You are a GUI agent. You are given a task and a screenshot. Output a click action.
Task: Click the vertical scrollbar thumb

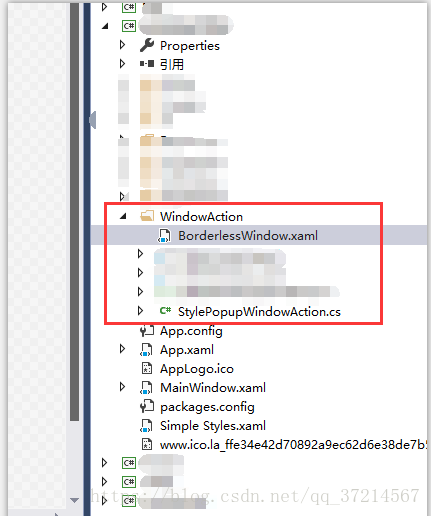click(75, 212)
